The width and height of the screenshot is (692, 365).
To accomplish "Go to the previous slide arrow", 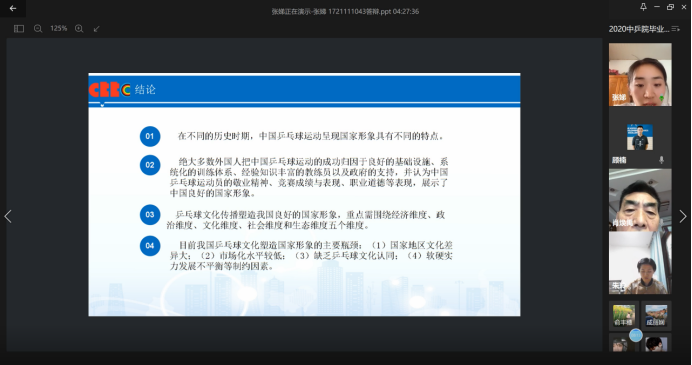I will coord(8,216).
